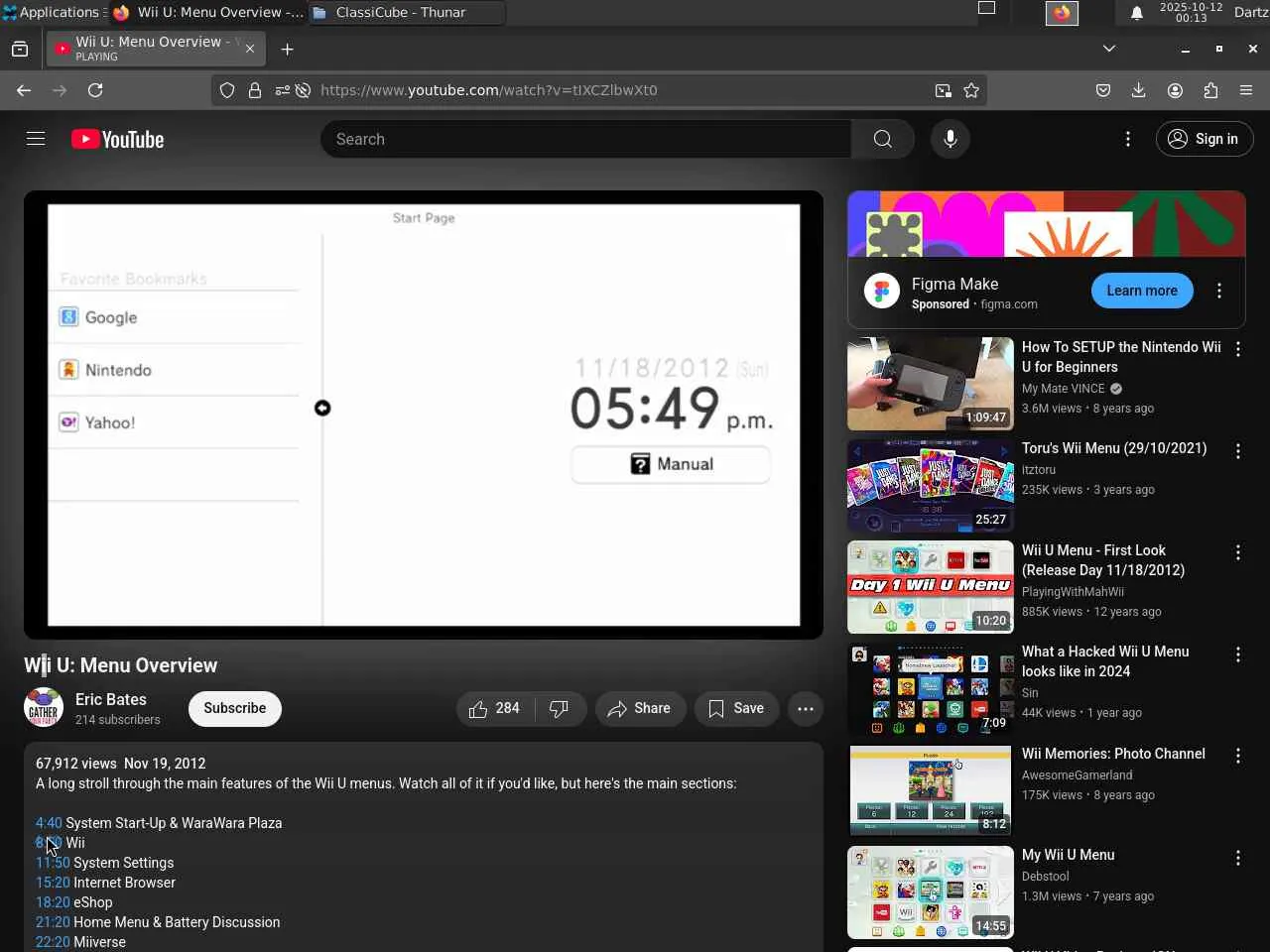Open Eric Bates channel name link
This screenshot has height=952, width=1270.
click(x=111, y=699)
